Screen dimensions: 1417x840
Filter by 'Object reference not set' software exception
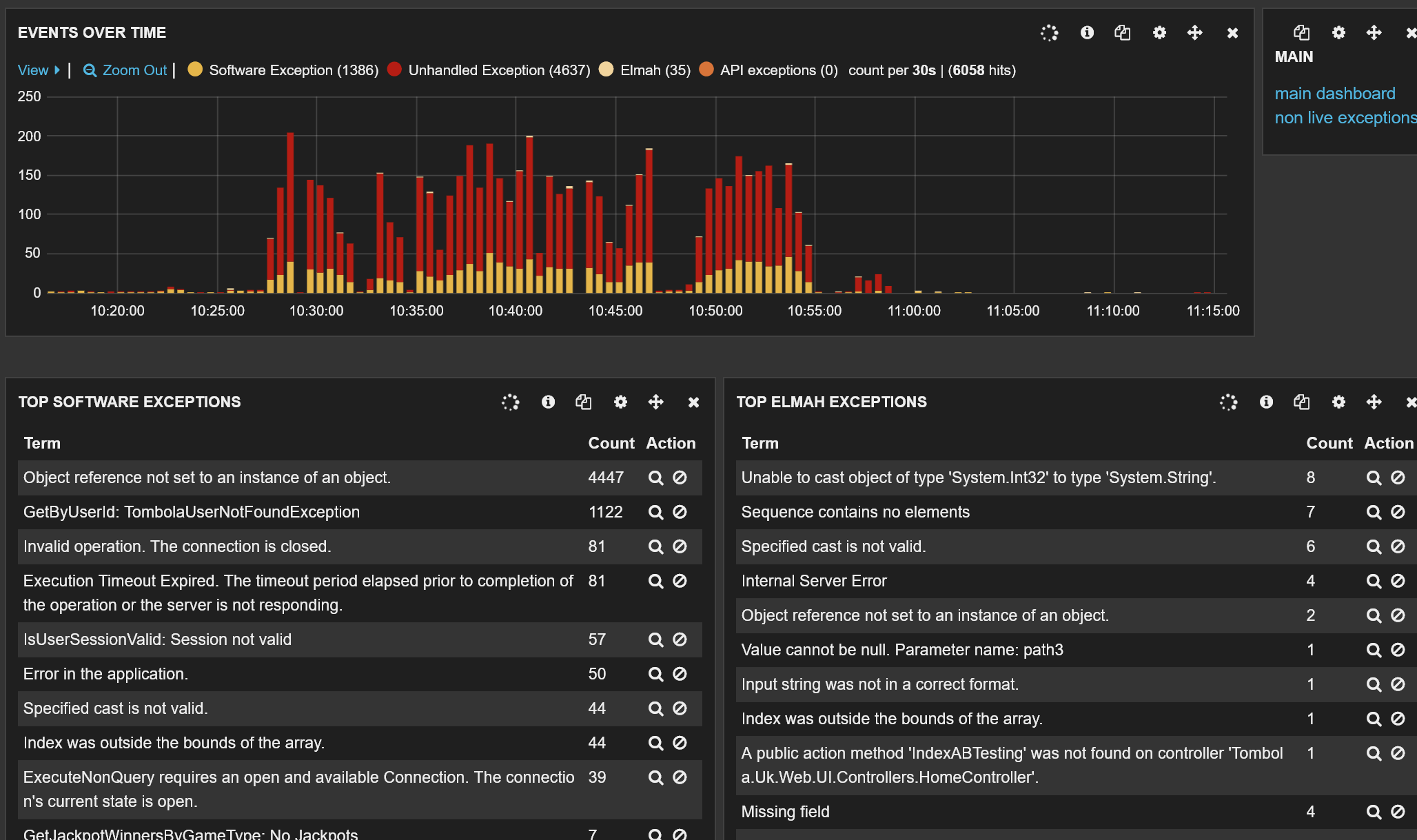[x=655, y=478]
